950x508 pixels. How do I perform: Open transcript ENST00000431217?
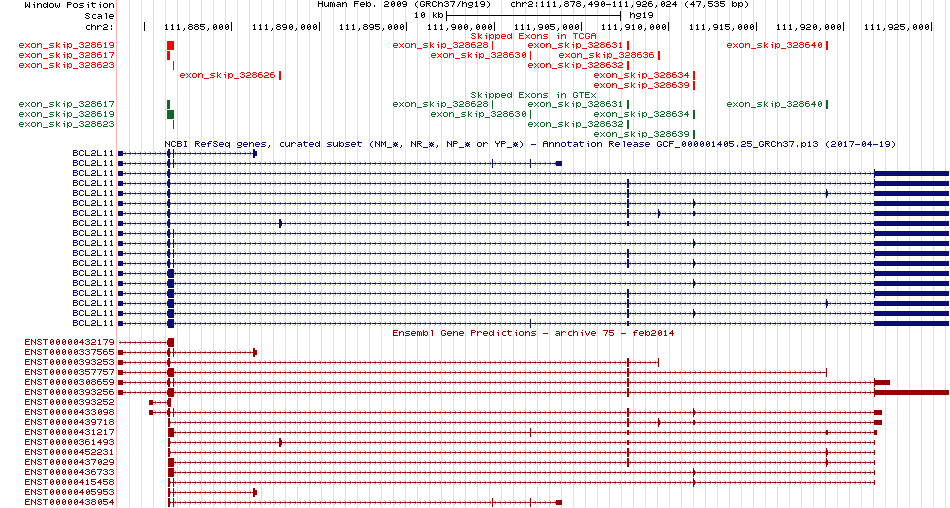coord(70,432)
